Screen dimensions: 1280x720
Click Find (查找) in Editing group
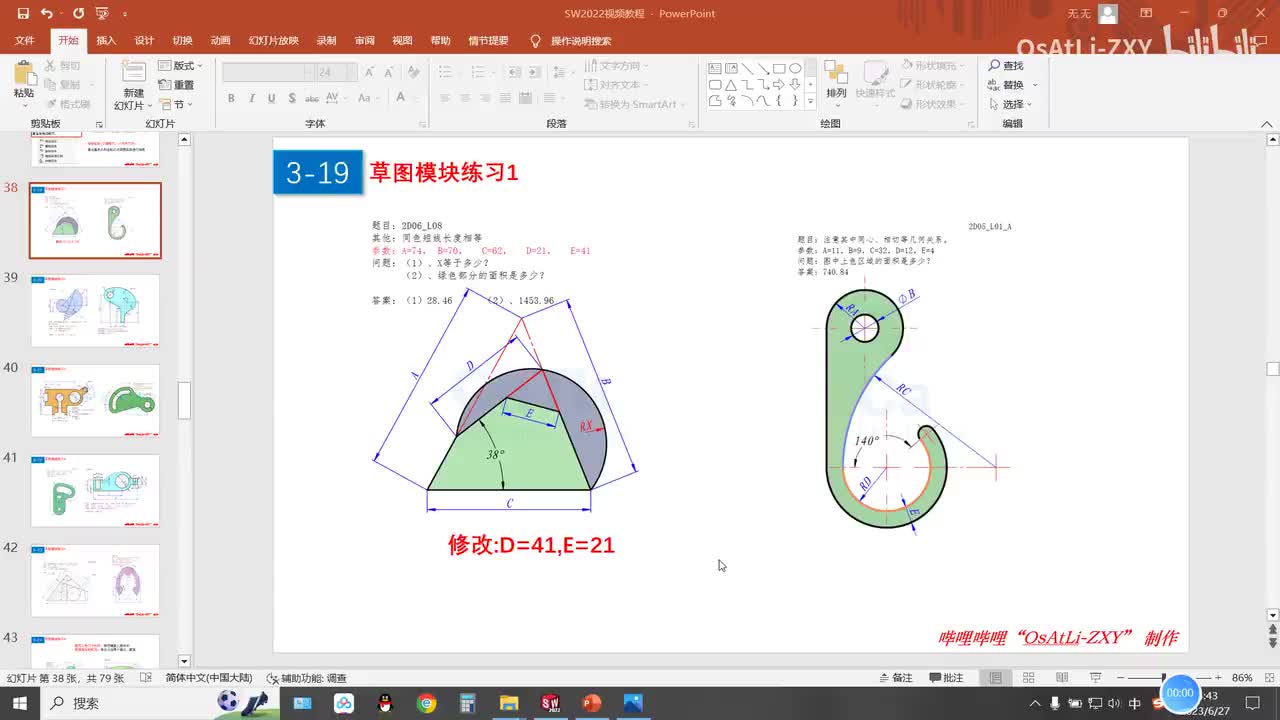[x=1006, y=66]
